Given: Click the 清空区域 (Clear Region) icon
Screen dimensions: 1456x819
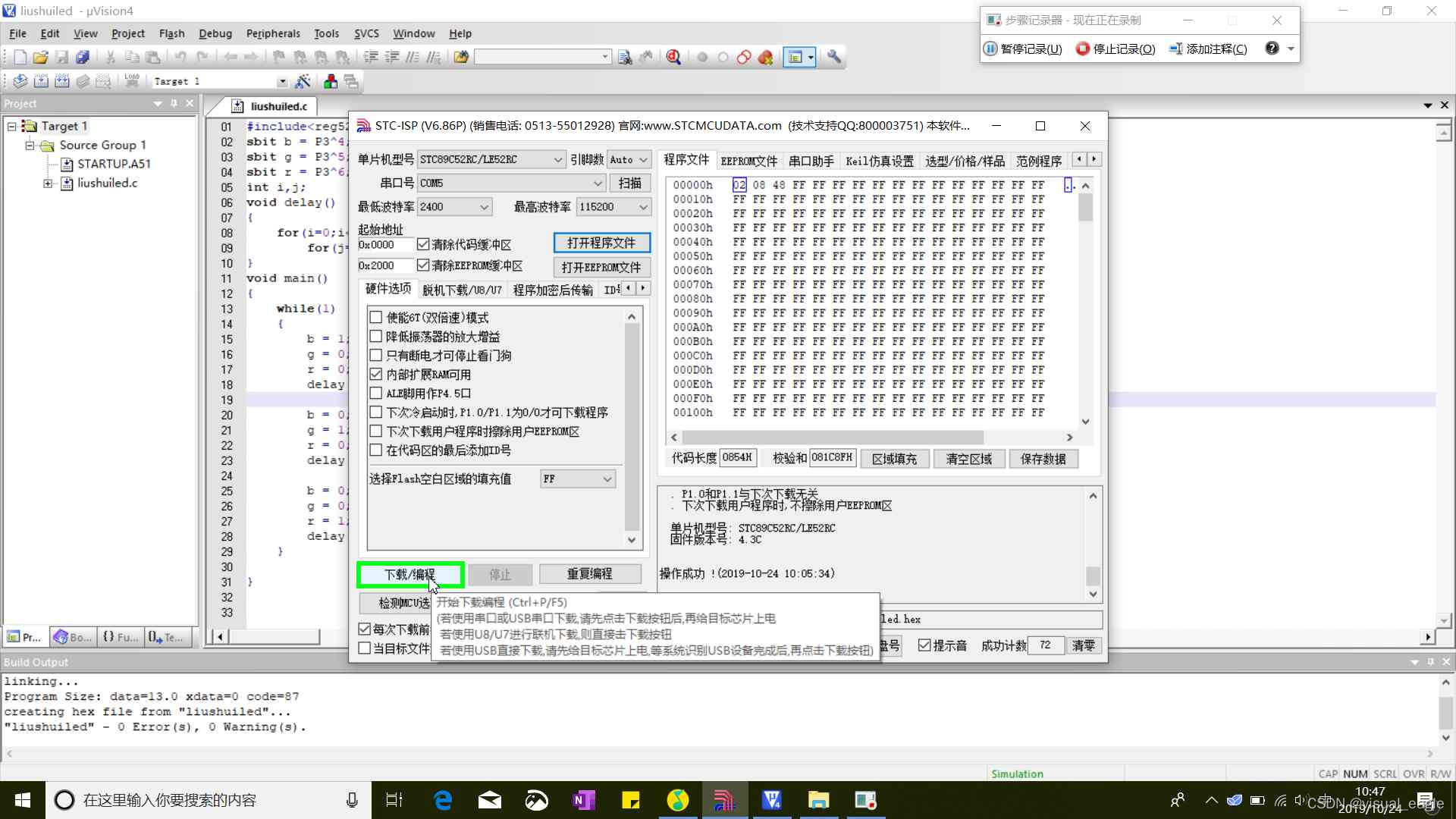Looking at the screenshot, I should click(968, 458).
